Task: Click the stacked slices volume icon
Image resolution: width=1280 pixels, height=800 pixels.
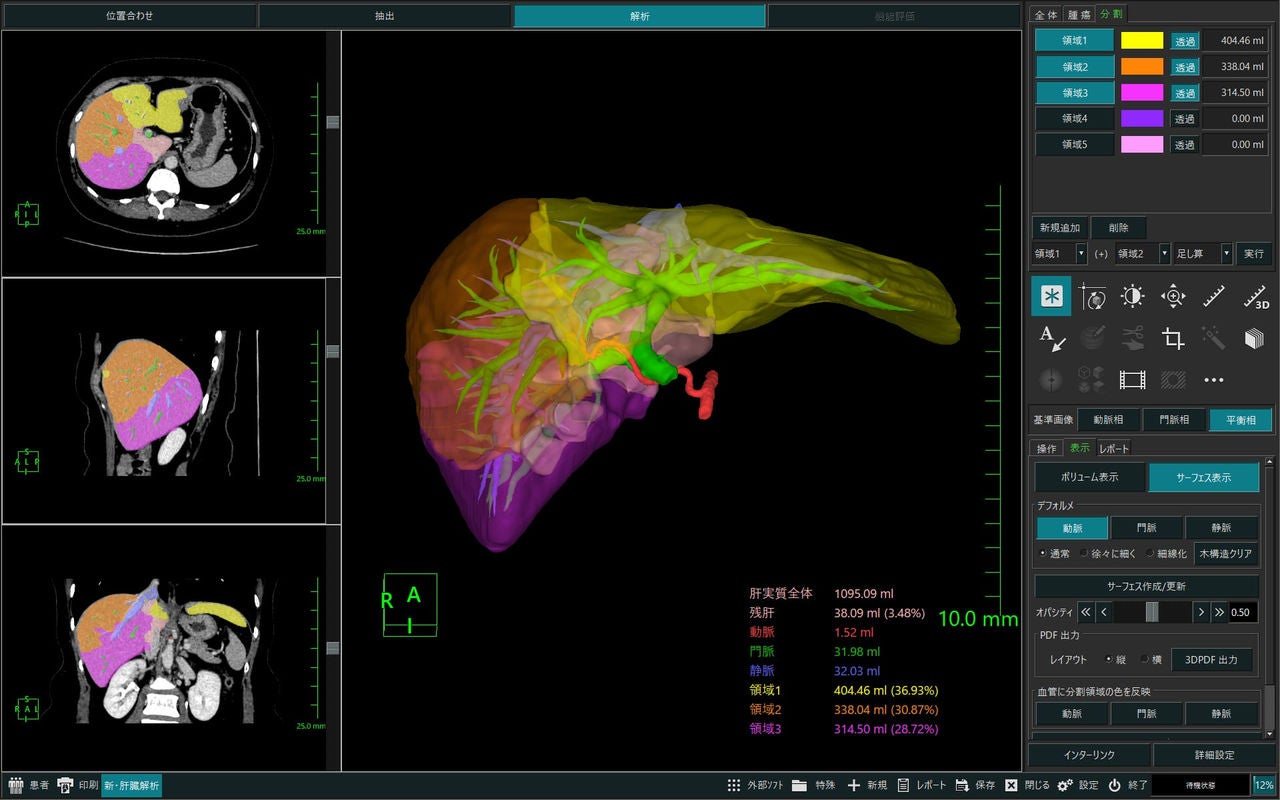Action: click(1255, 338)
